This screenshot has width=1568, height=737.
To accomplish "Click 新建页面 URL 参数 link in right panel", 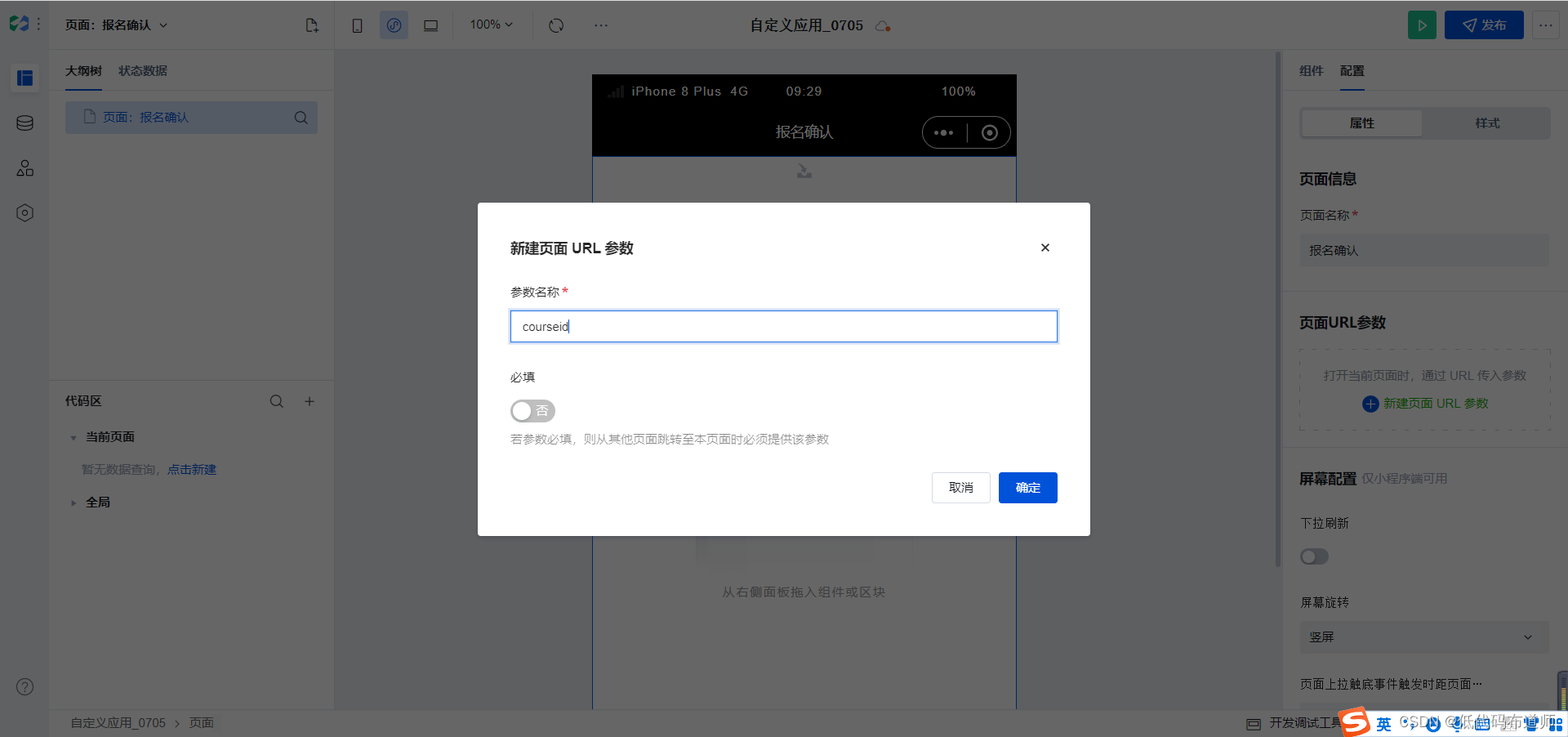I will coord(1426,404).
